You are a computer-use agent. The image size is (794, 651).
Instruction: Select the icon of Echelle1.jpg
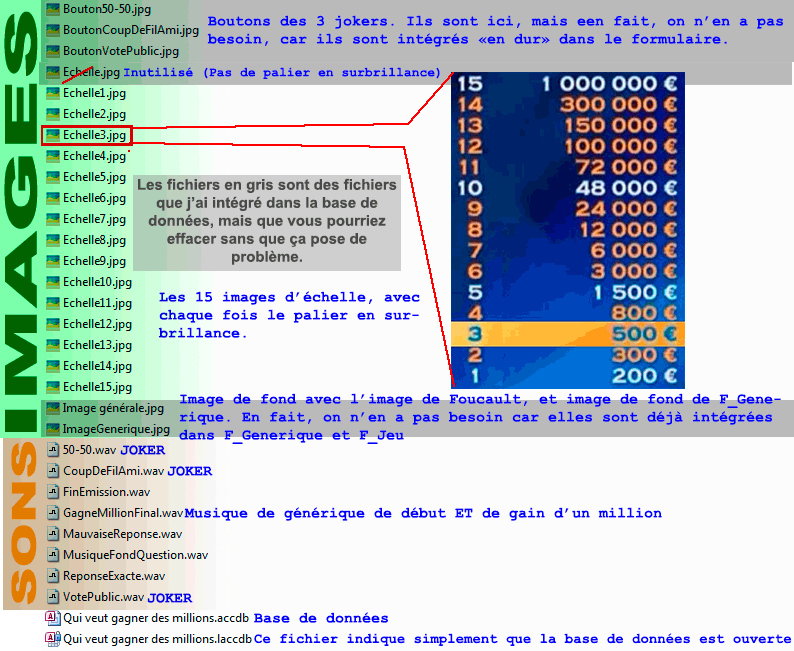[x=53, y=93]
